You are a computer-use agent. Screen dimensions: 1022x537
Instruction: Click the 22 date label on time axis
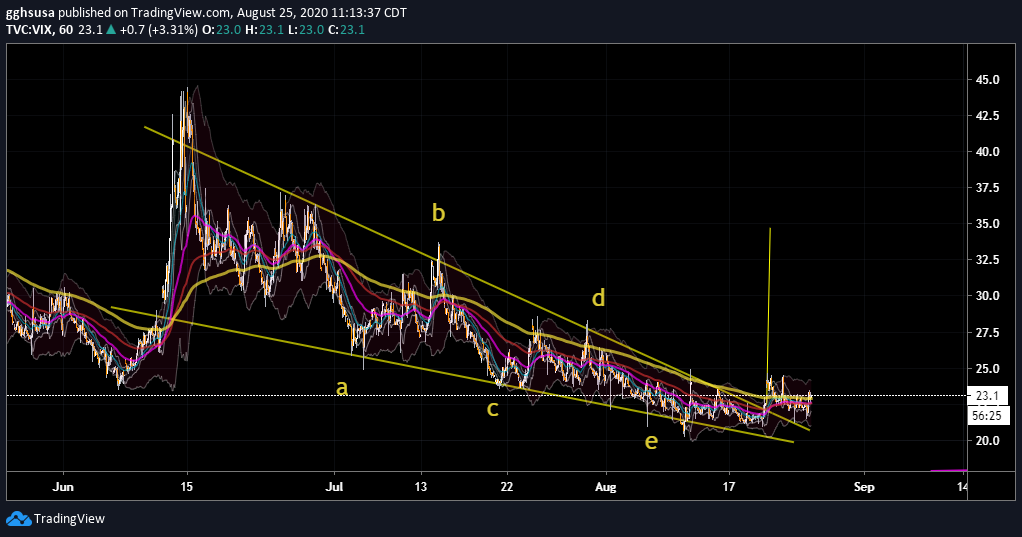(x=506, y=487)
